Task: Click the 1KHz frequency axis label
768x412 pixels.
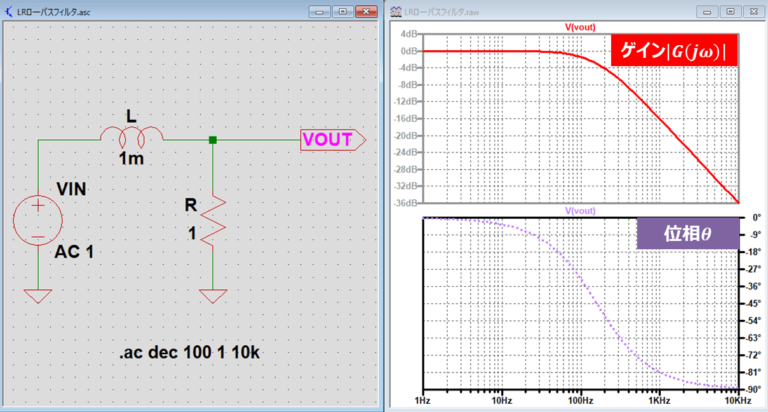Action: coord(660,401)
